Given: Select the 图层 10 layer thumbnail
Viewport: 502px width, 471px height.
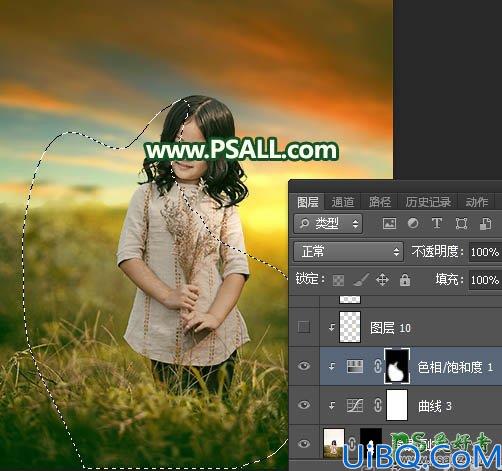Looking at the screenshot, I should [350, 327].
